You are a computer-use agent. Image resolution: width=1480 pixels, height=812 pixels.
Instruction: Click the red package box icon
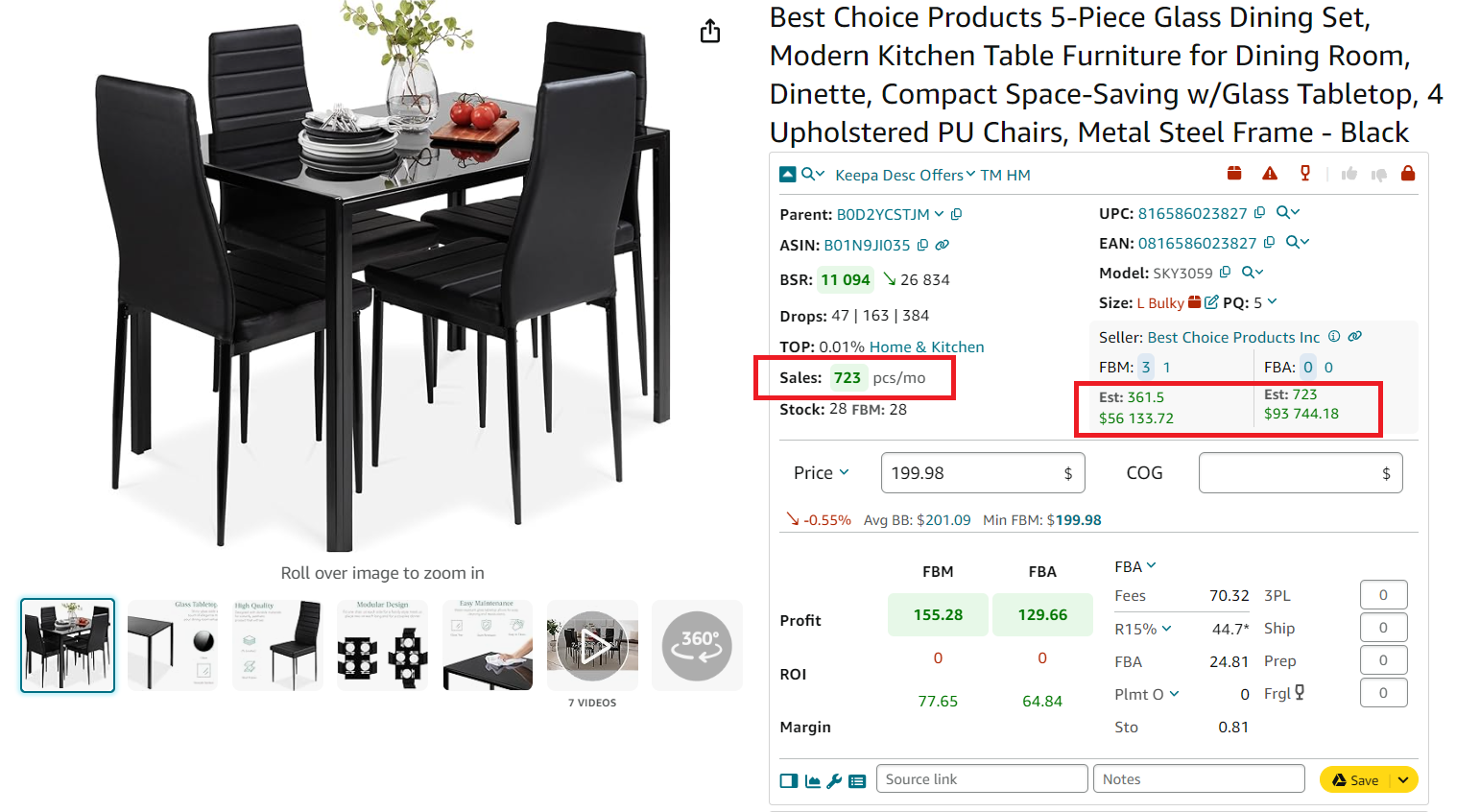click(1234, 173)
